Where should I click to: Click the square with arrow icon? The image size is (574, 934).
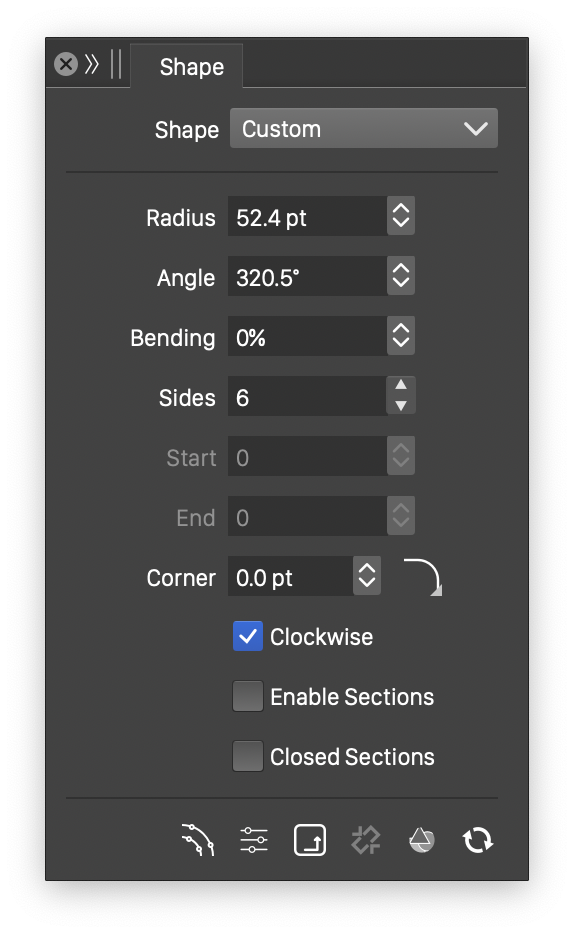pos(310,840)
